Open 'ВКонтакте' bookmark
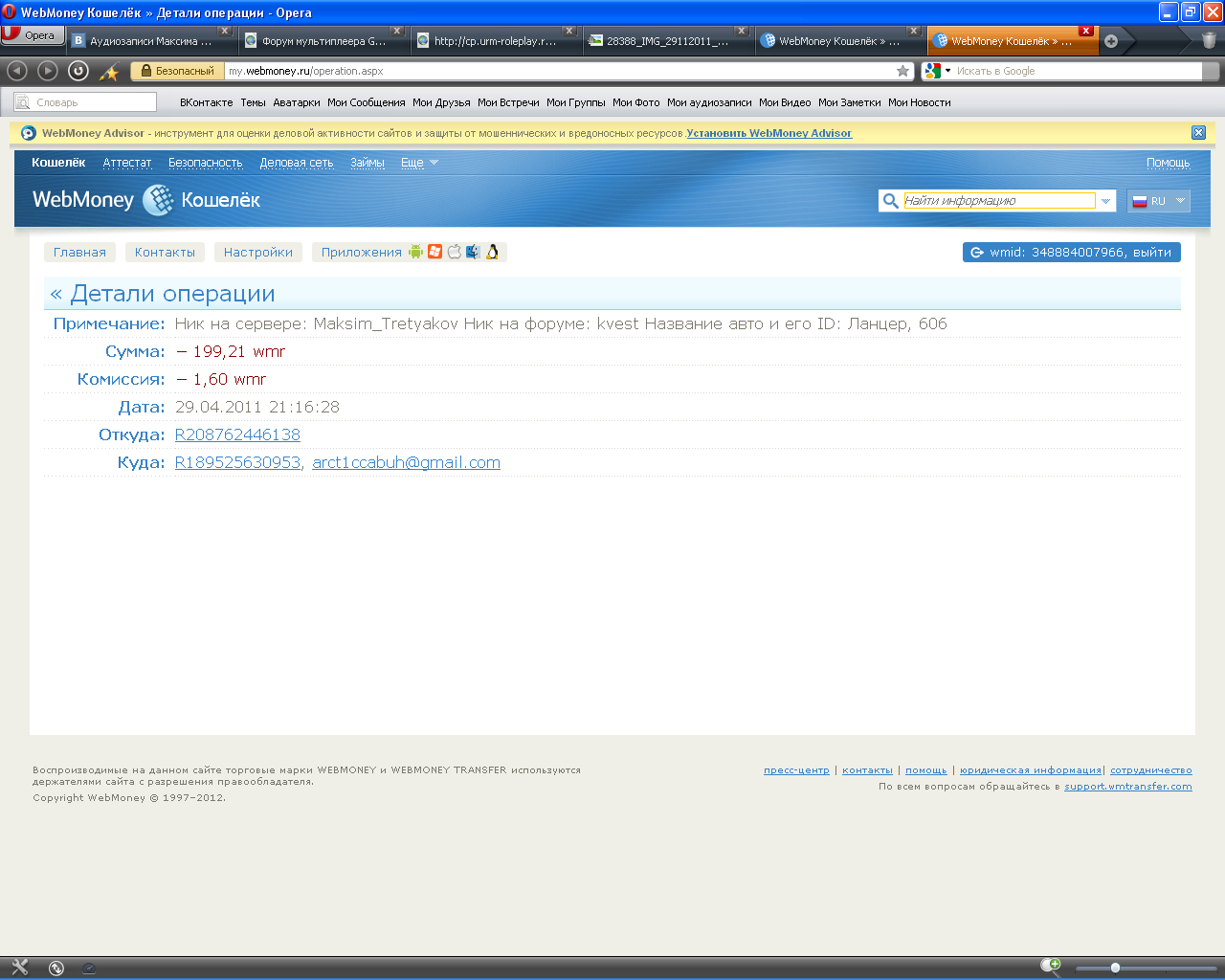 click(206, 102)
